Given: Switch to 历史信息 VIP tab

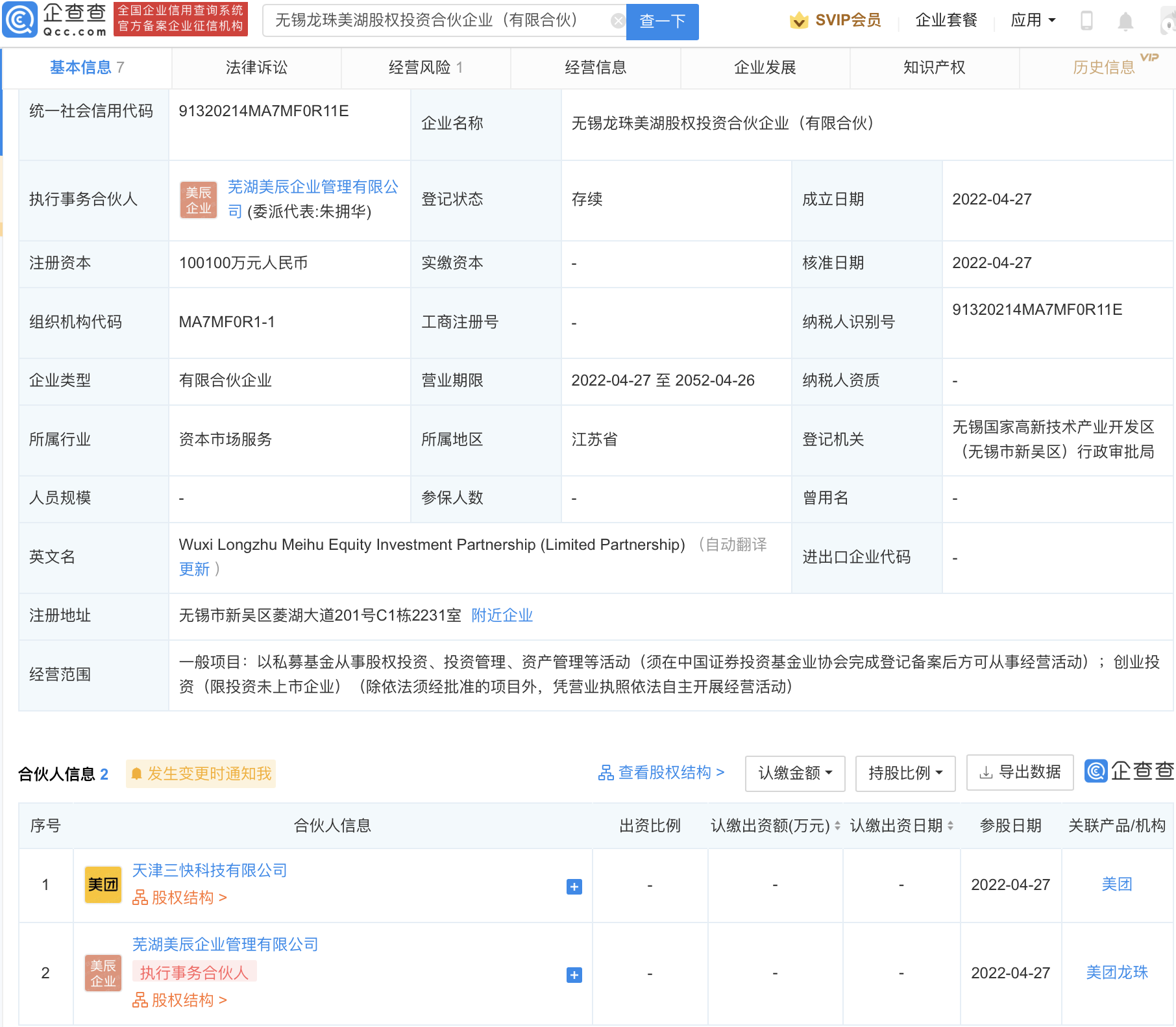Looking at the screenshot, I should pyautogui.click(x=1103, y=68).
